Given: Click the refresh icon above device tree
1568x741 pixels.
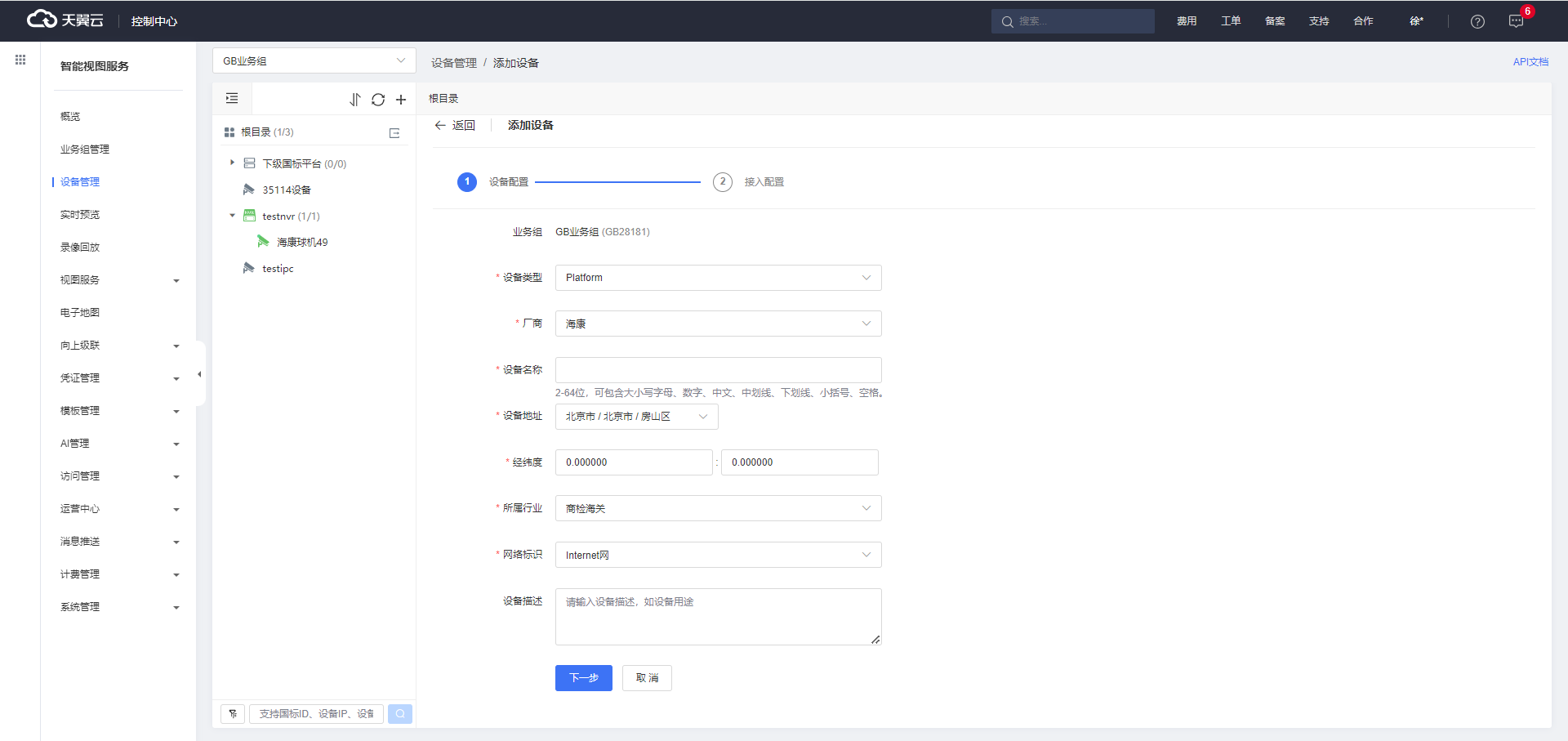Looking at the screenshot, I should click(x=377, y=100).
